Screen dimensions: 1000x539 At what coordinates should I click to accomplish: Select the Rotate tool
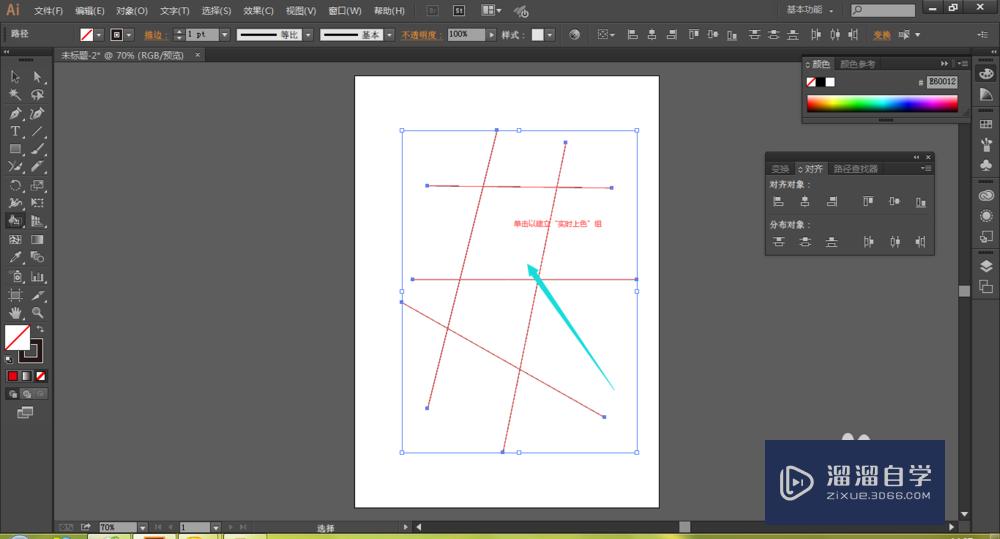coord(15,186)
